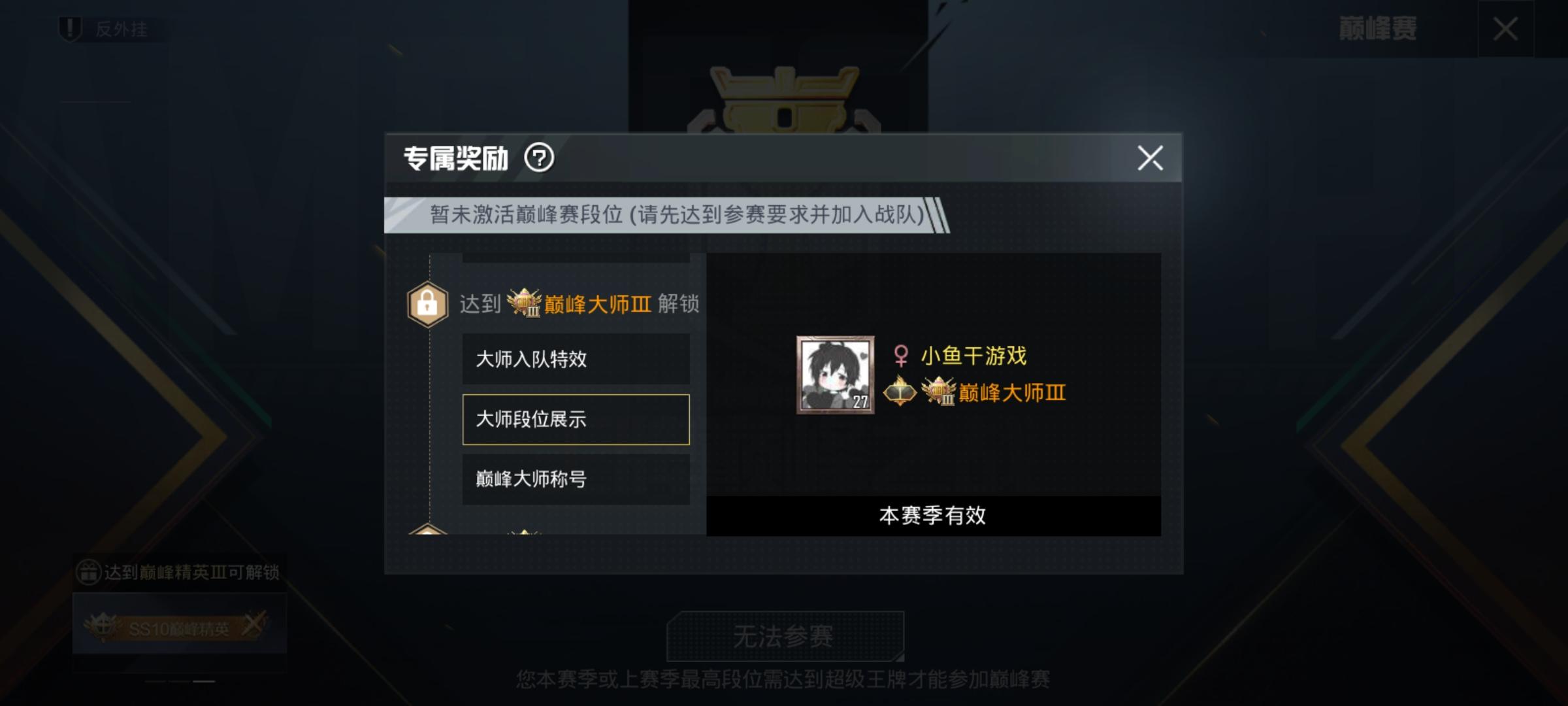Click the partially visible next tier hexagon
The width and height of the screenshot is (1568, 706).
tap(427, 529)
